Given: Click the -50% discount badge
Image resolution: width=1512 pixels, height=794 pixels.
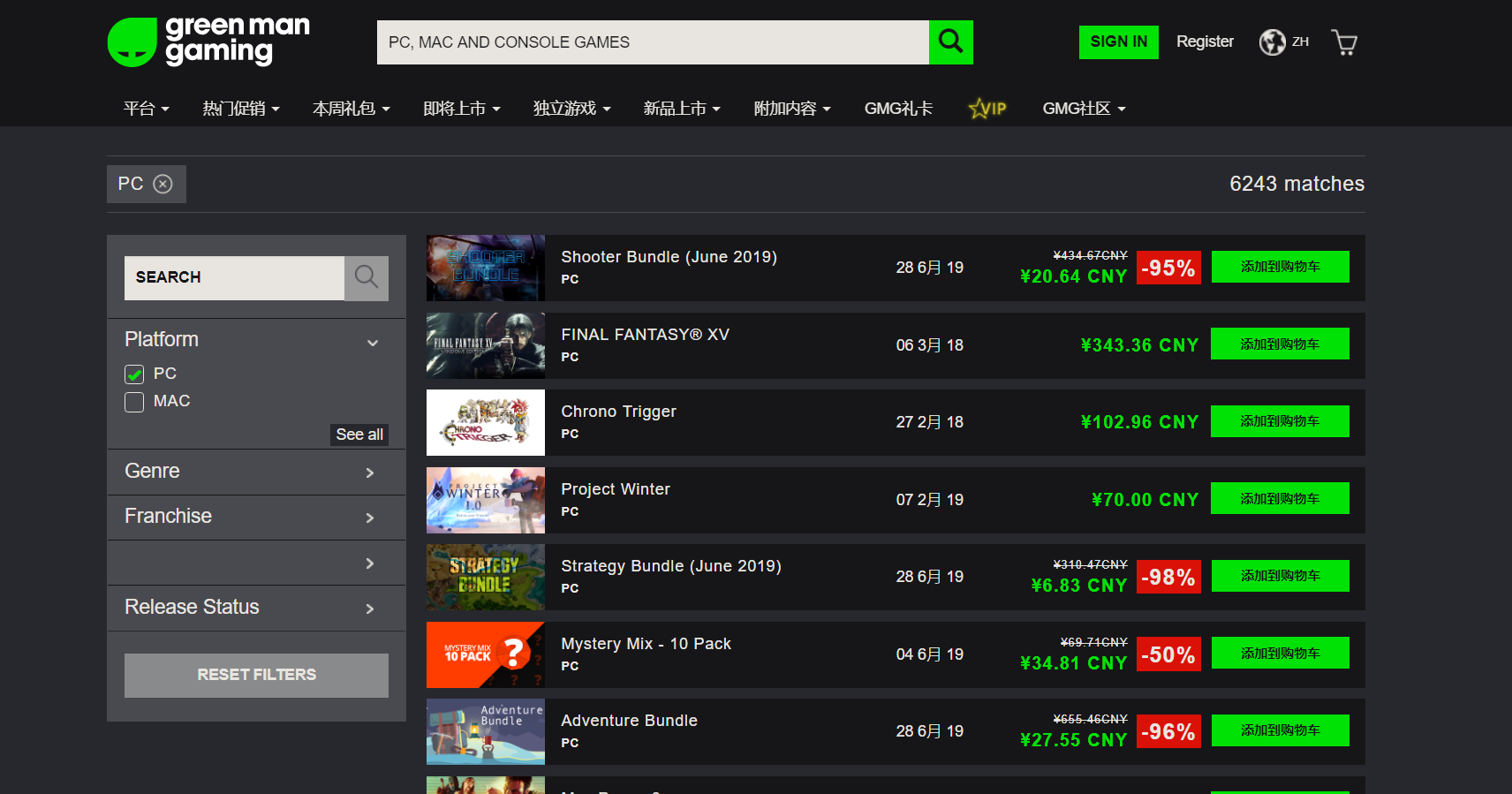Looking at the screenshot, I should coord(1168,654).
